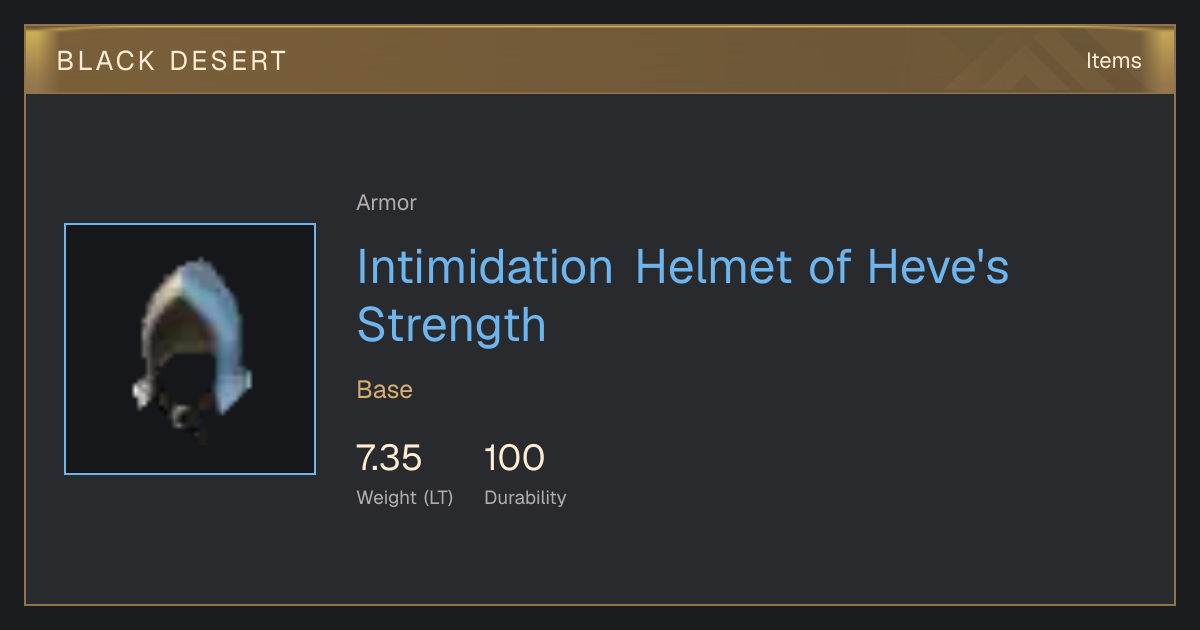Open the Items section link
The image size is (1200, 630).
pyautogui.click(x=1113, y=61)
